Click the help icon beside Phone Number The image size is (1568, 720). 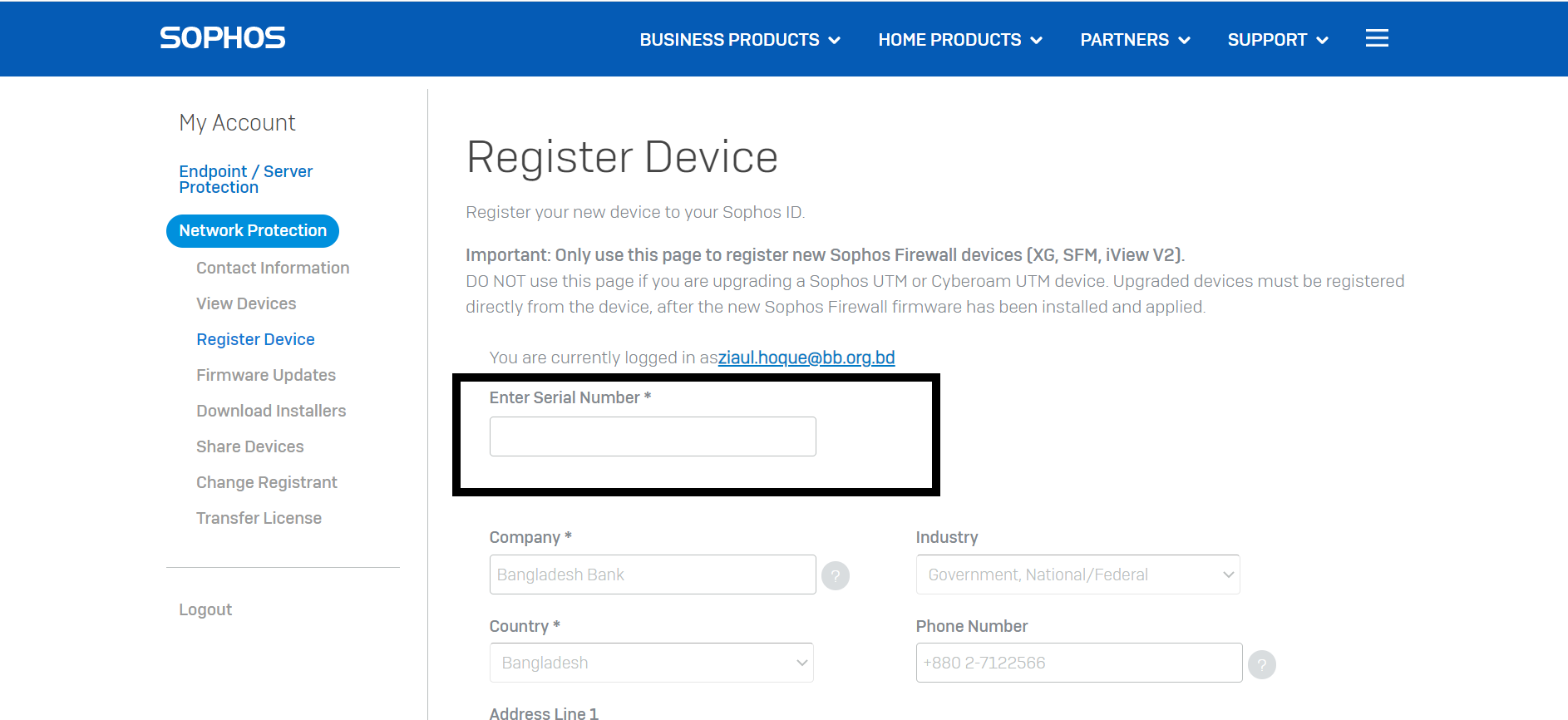pyautogui.click(x=1261, y=664)
